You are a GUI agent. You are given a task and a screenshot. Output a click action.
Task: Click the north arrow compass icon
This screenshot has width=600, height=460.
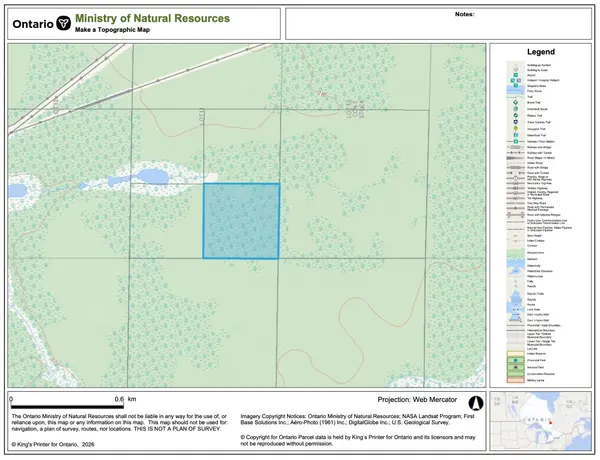point(476,403)
